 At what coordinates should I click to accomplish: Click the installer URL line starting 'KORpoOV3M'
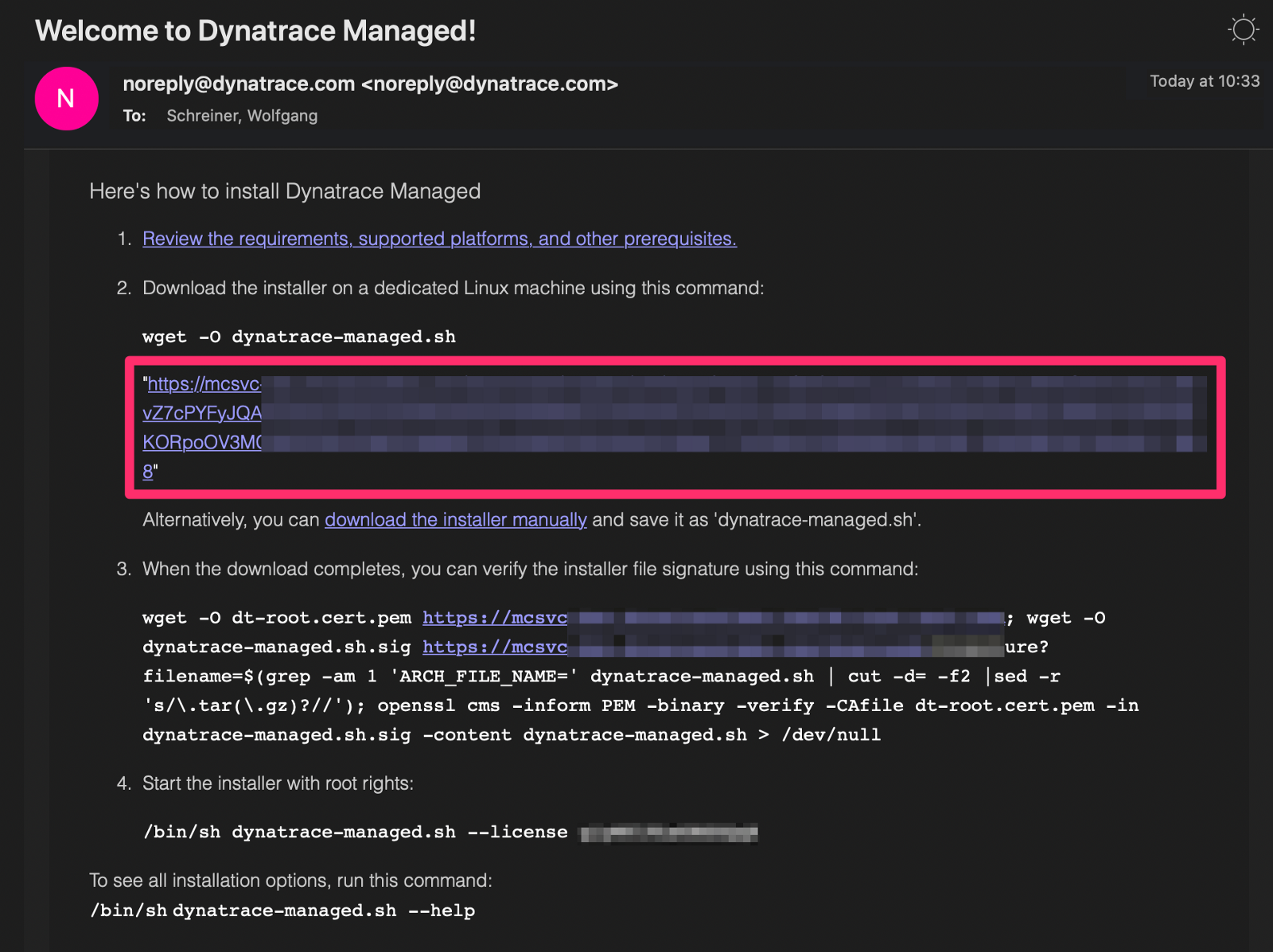(675, 442)
